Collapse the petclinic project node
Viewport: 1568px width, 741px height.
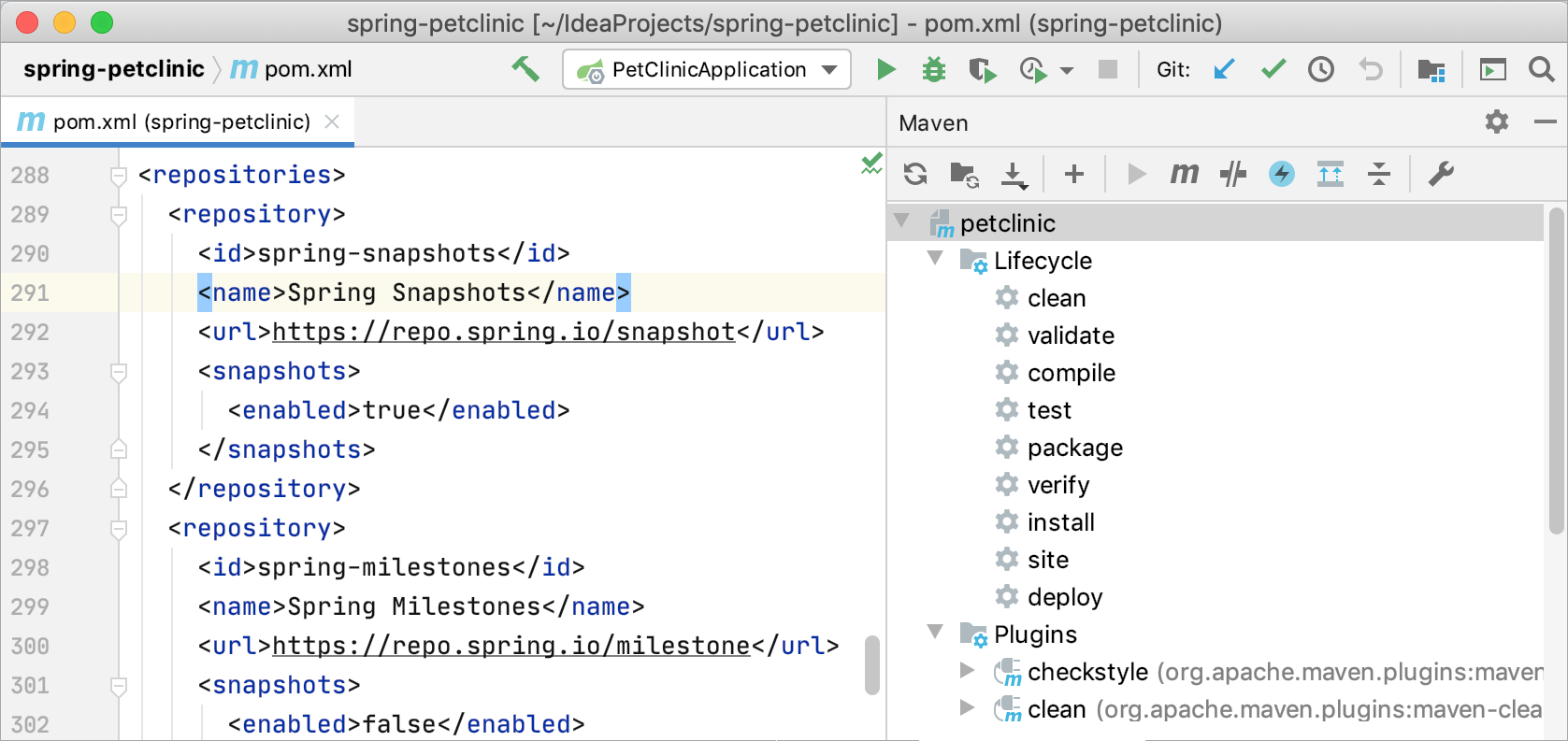point(902,221)
